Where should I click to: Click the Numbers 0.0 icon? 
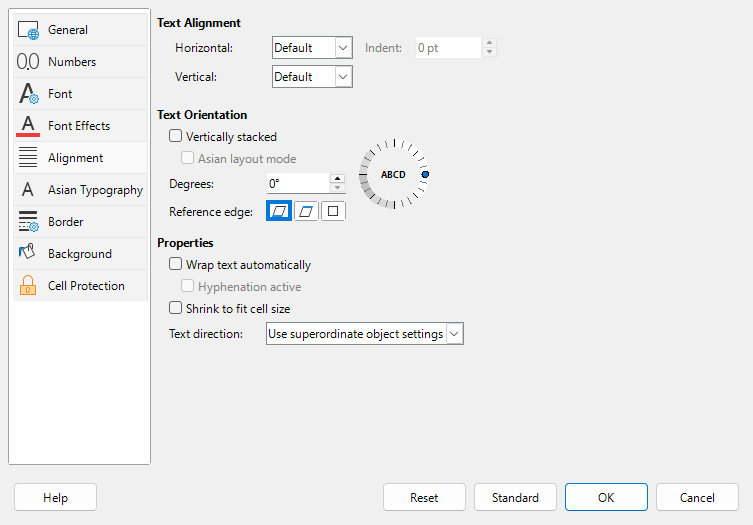pyautogui.click(x=28, y=62)
